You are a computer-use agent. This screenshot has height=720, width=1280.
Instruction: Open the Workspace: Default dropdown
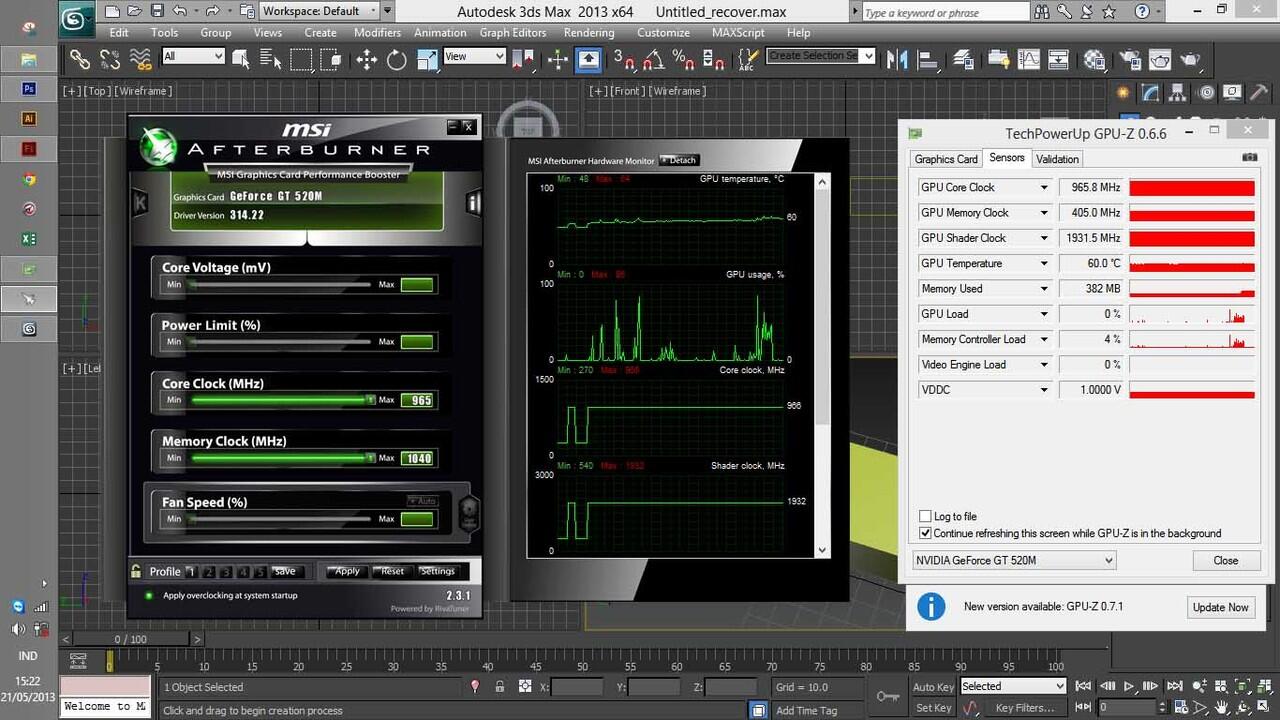[320, 11]
